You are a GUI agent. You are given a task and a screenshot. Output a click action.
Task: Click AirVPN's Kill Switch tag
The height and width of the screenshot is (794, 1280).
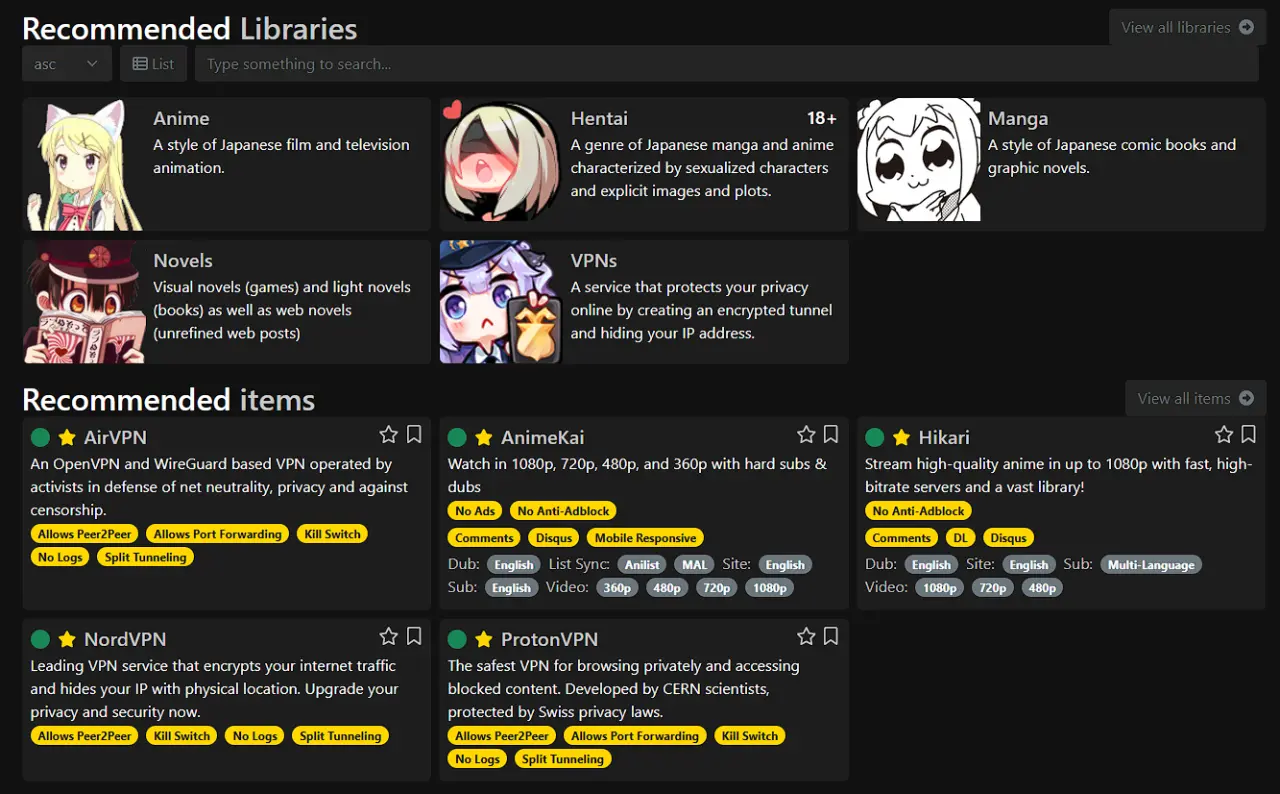click(332, 534)
